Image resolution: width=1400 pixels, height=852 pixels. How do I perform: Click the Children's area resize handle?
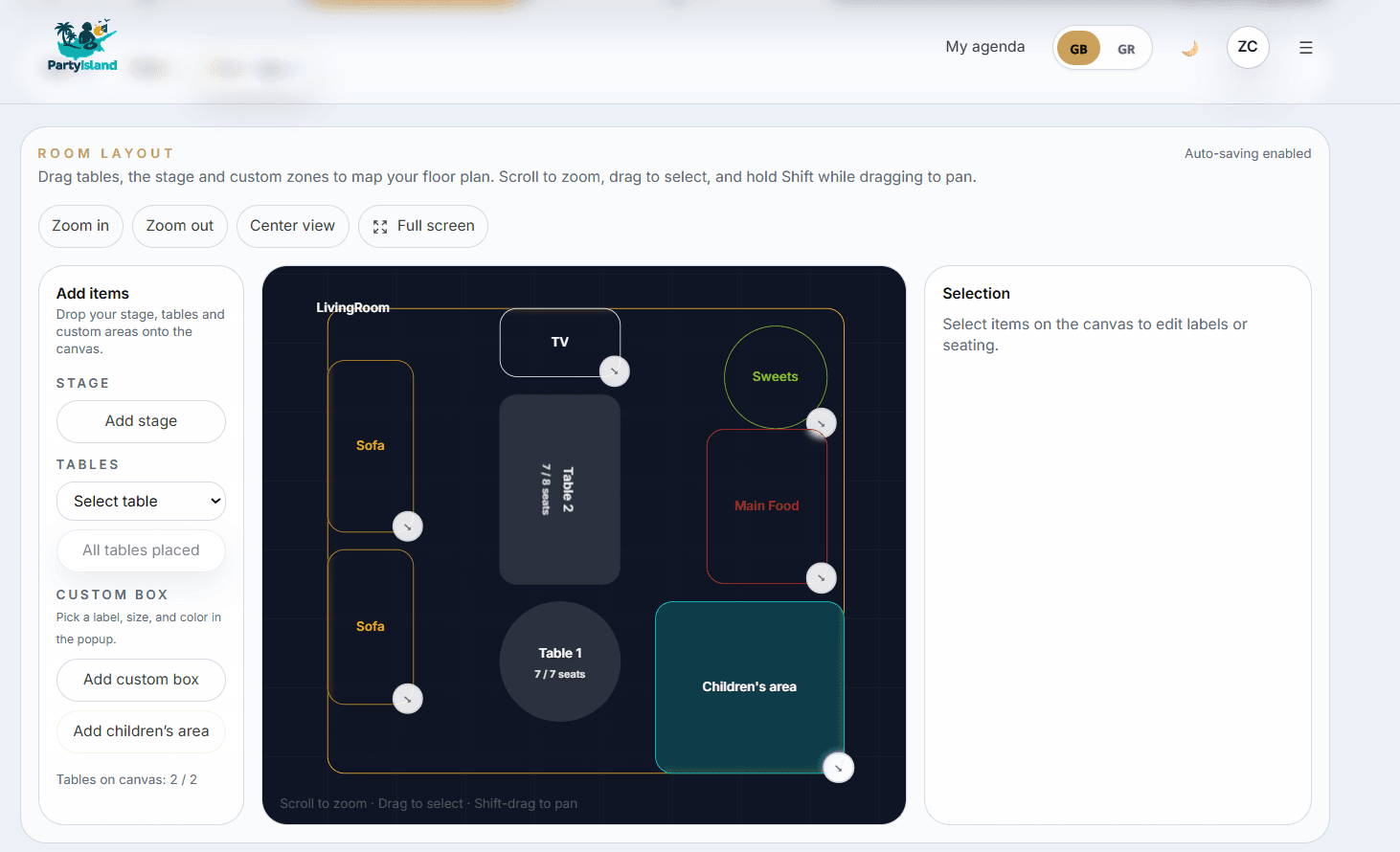pos(838,768)
